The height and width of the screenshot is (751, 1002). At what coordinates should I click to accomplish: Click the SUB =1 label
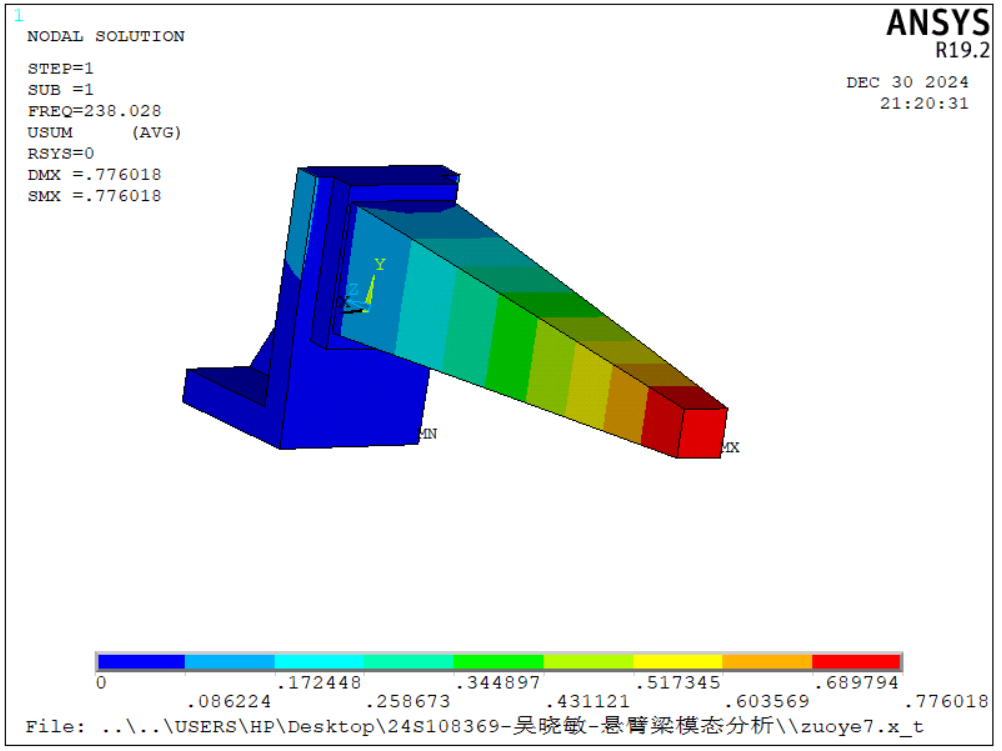coord(60,89)
